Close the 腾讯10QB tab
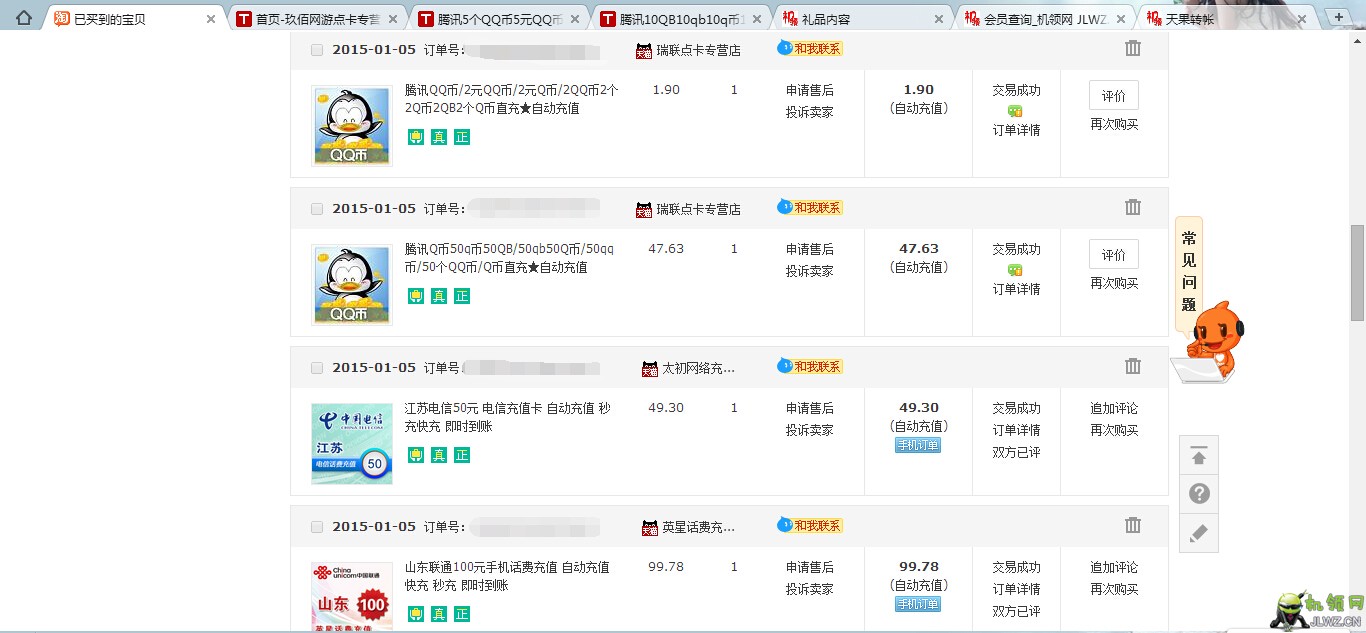This screenshot has width=1366, height=633. 757,19
